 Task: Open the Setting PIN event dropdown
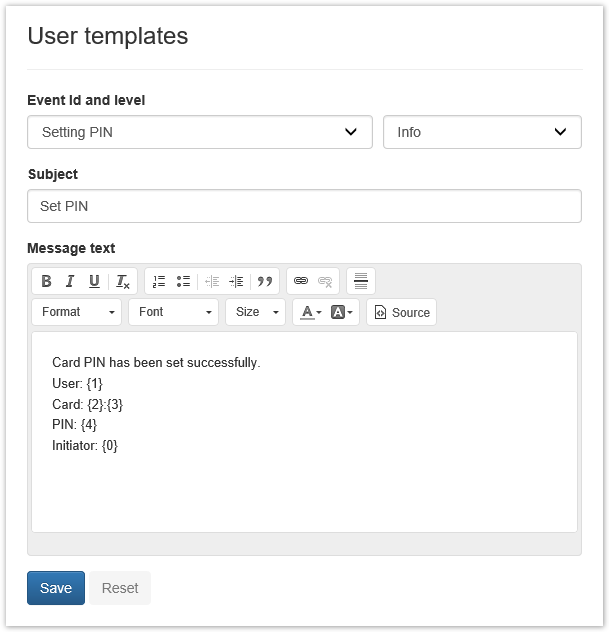pos(200,132)
